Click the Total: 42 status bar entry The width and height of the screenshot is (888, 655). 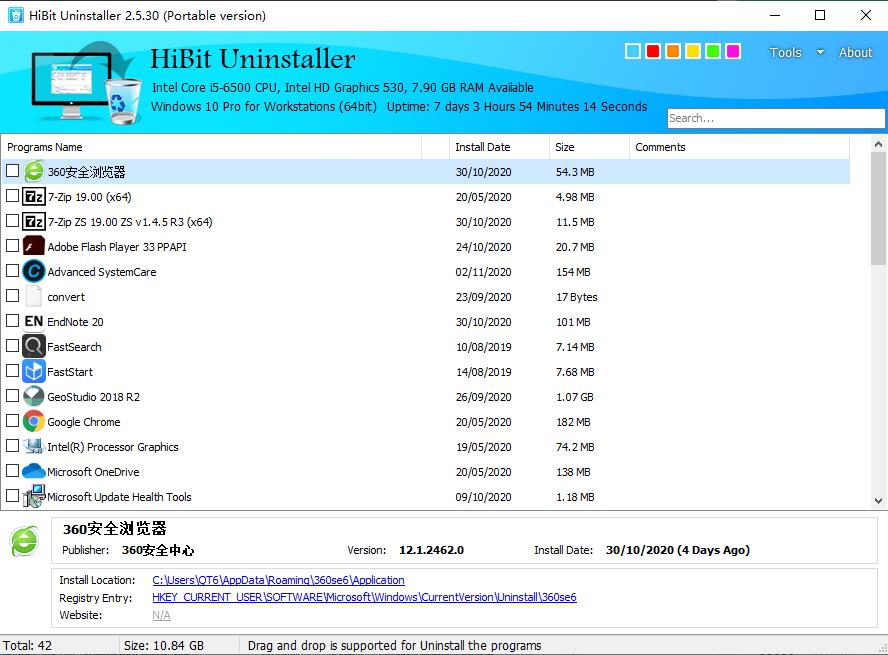click(27, 645)
